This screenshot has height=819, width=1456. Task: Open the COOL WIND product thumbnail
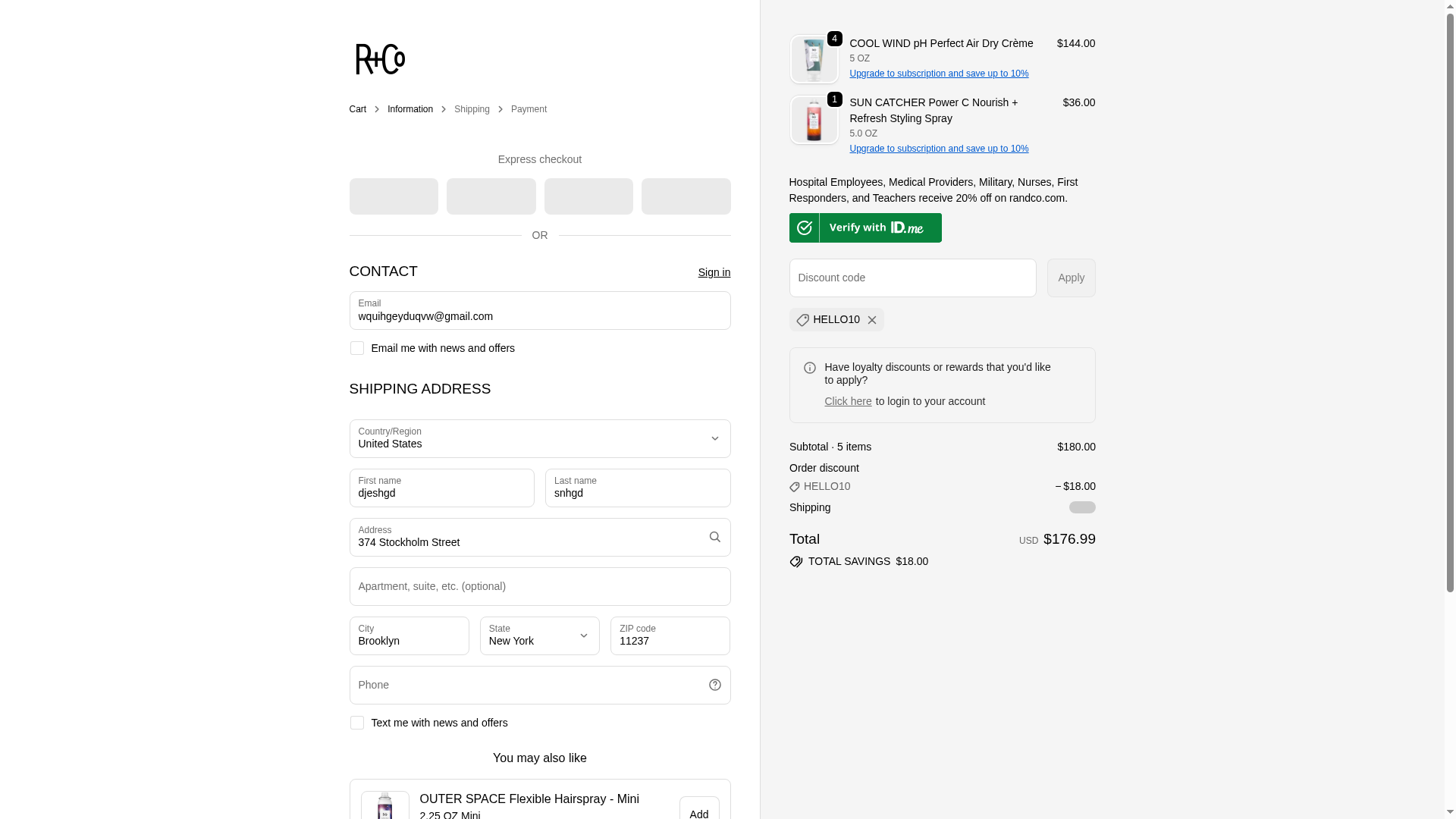[x=814, y=59]
